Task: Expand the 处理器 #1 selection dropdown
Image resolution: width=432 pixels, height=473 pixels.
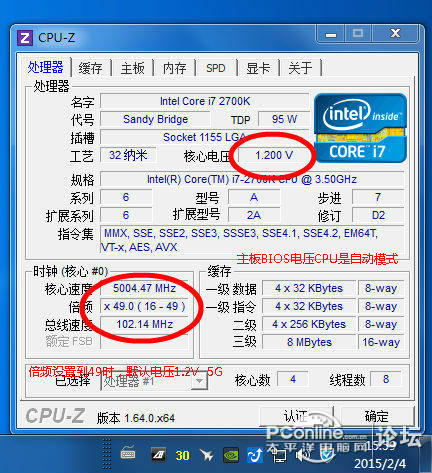Action: point(199,381)
